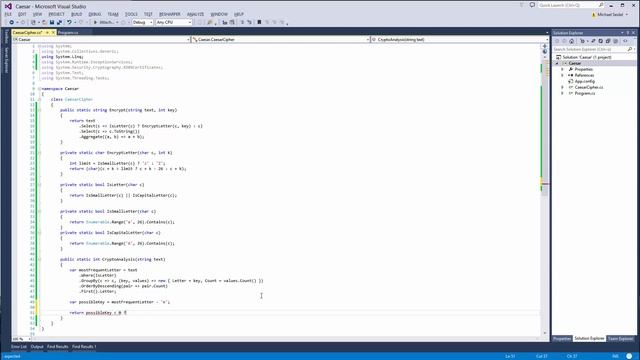This screenshot has width=640, height=360.
Task: Click Solution Explorer Home icon
Action: [571, 41]
